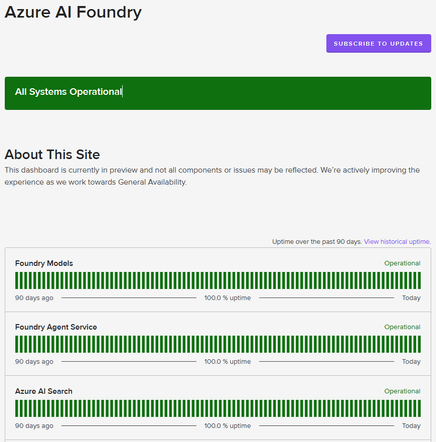Image resolution: width=436 pixels, height=442 pixels.
Task: Select the Azure AI Search component name
Action: coord(44,391)
